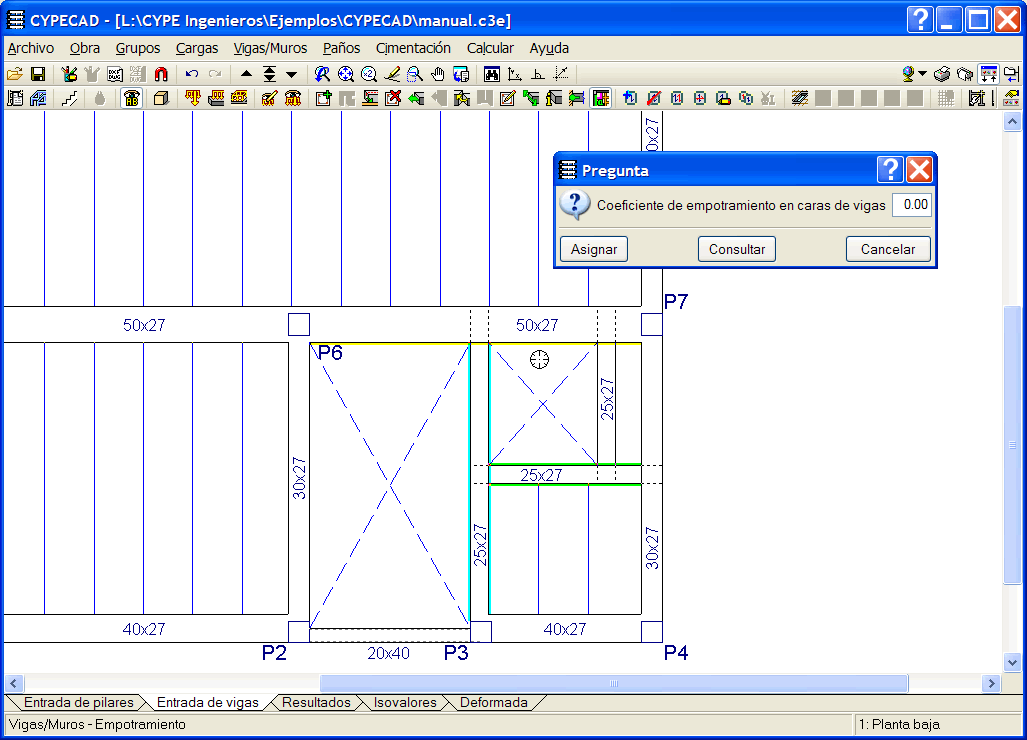
Task: Undo the last action
Action: pos(191,74)
